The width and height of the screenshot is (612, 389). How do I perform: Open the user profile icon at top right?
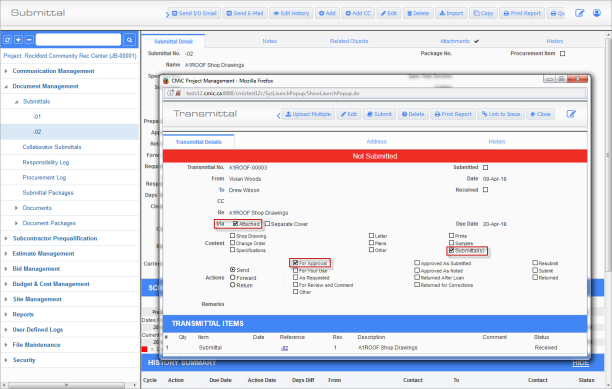pyautogui.click(x=597, y=13)
